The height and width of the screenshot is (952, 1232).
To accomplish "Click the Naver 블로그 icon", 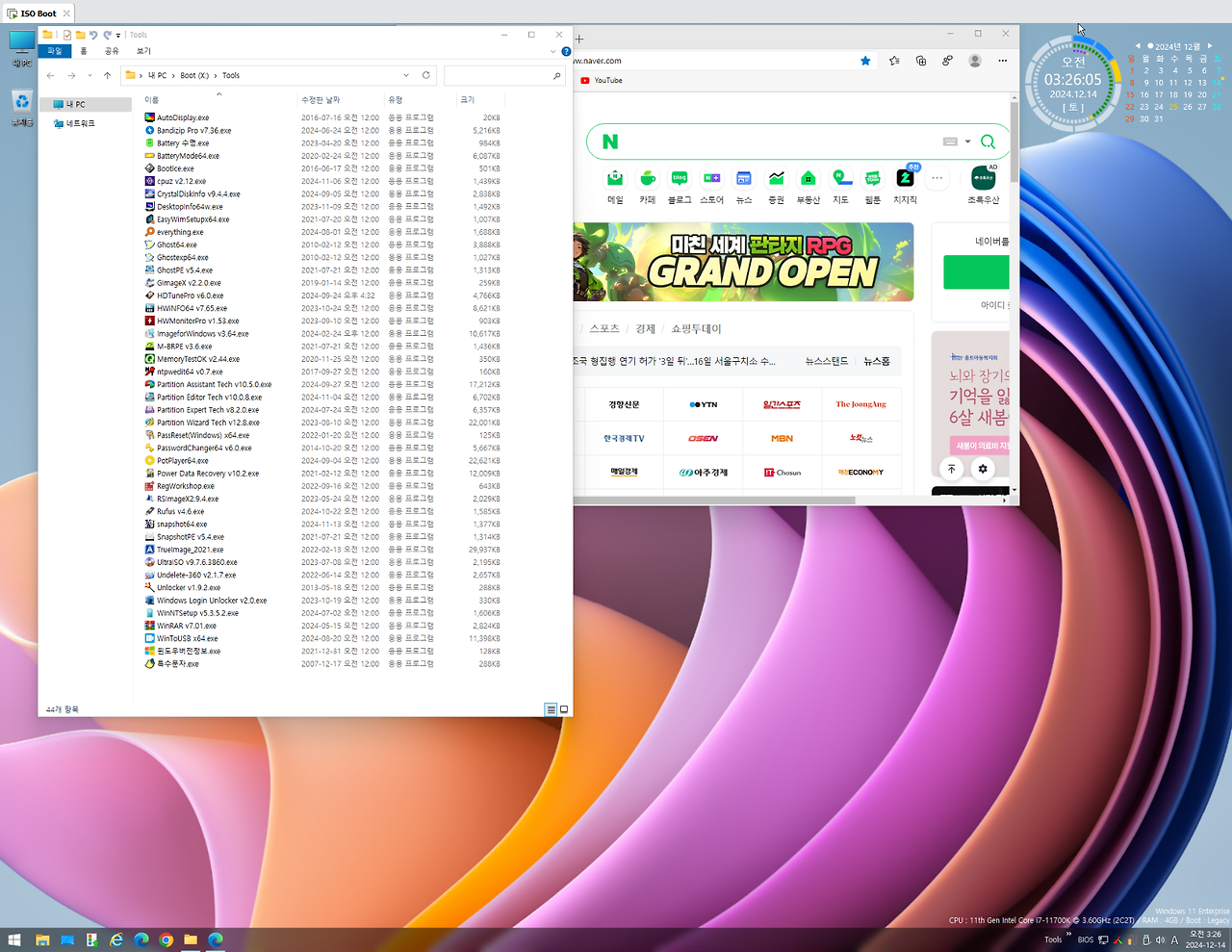I will (x=680, y=178).
